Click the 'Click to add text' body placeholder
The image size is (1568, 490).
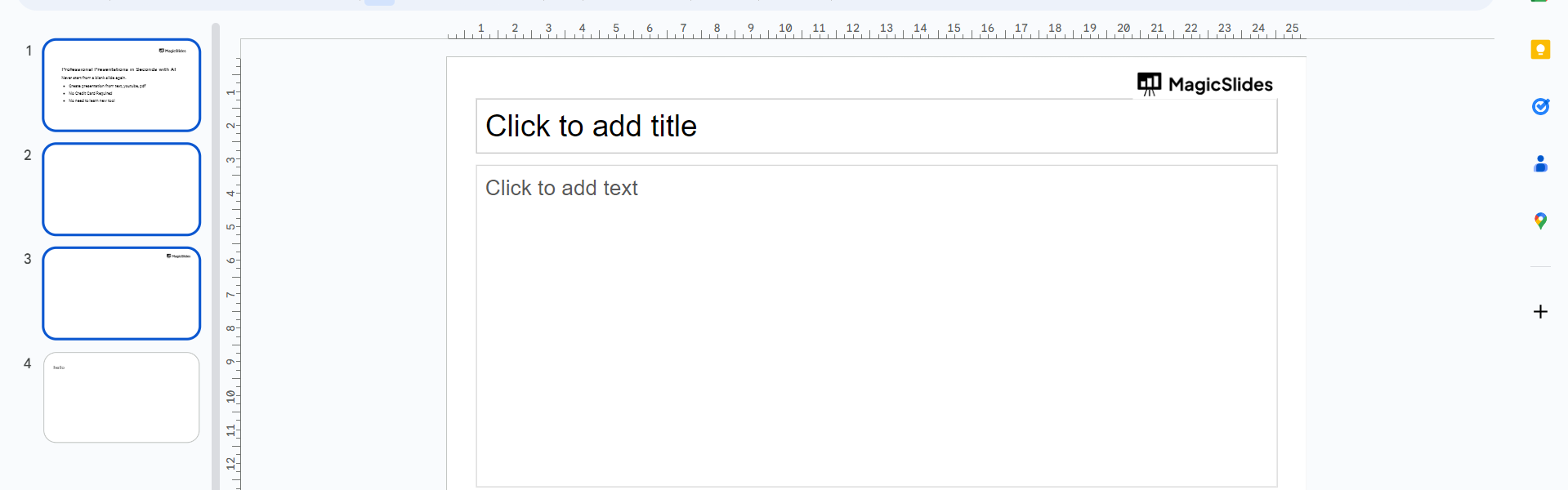[x=877, y=326]
